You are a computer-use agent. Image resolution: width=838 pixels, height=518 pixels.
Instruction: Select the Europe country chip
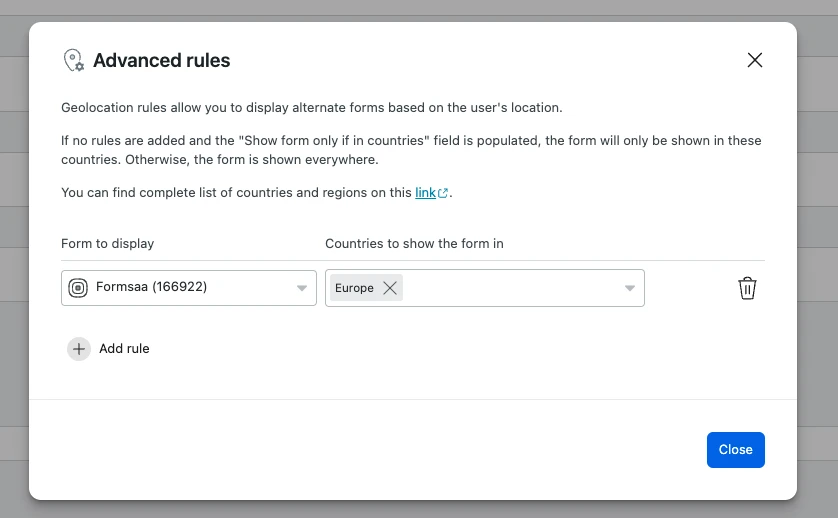click(x=354, y=288)
